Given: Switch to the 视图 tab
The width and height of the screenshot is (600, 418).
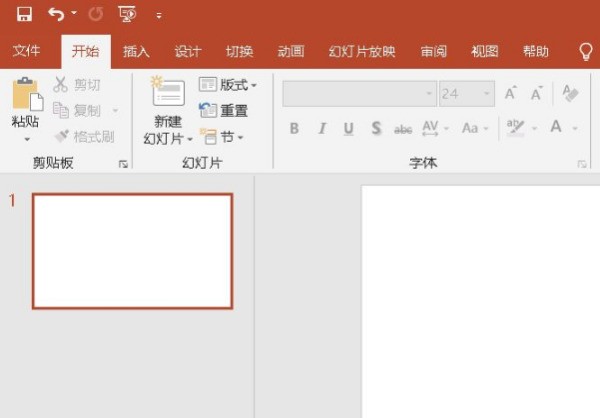Looking at the screenshot, I should click(x=485, y=51).
